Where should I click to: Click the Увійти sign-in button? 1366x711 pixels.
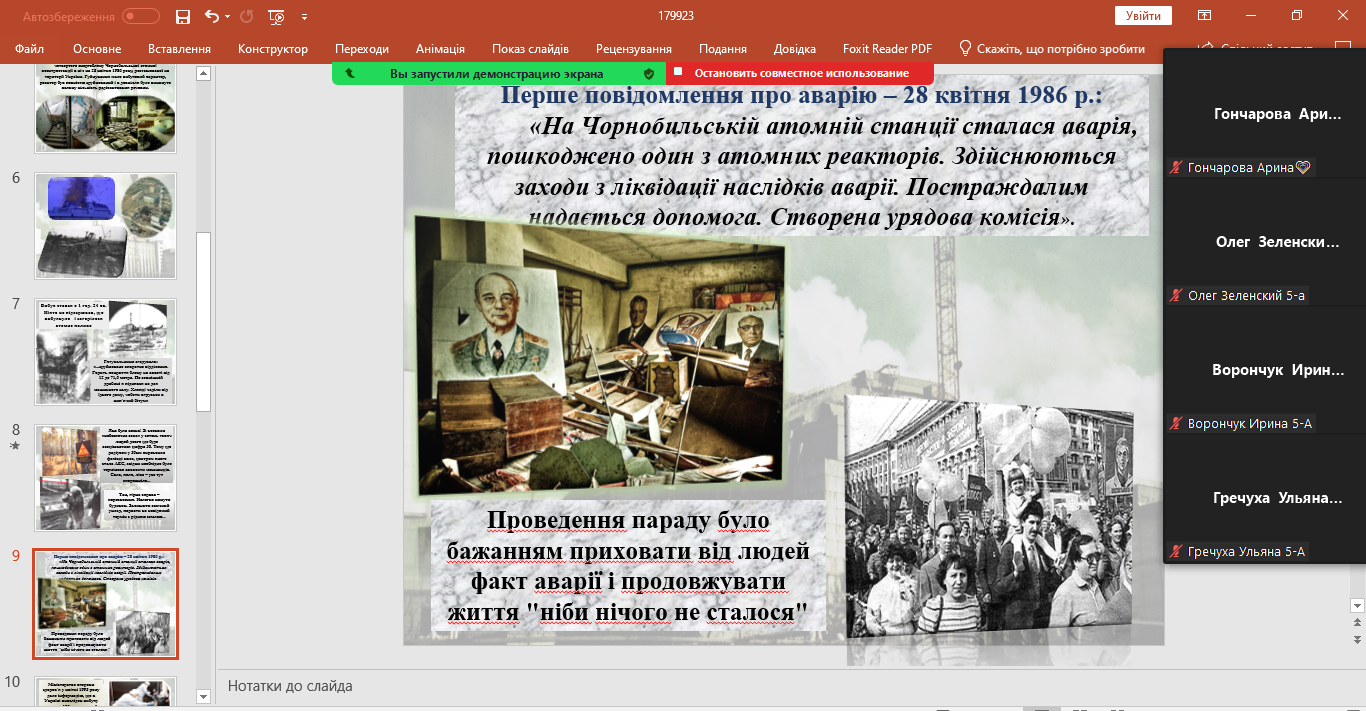pos(1143,15)
